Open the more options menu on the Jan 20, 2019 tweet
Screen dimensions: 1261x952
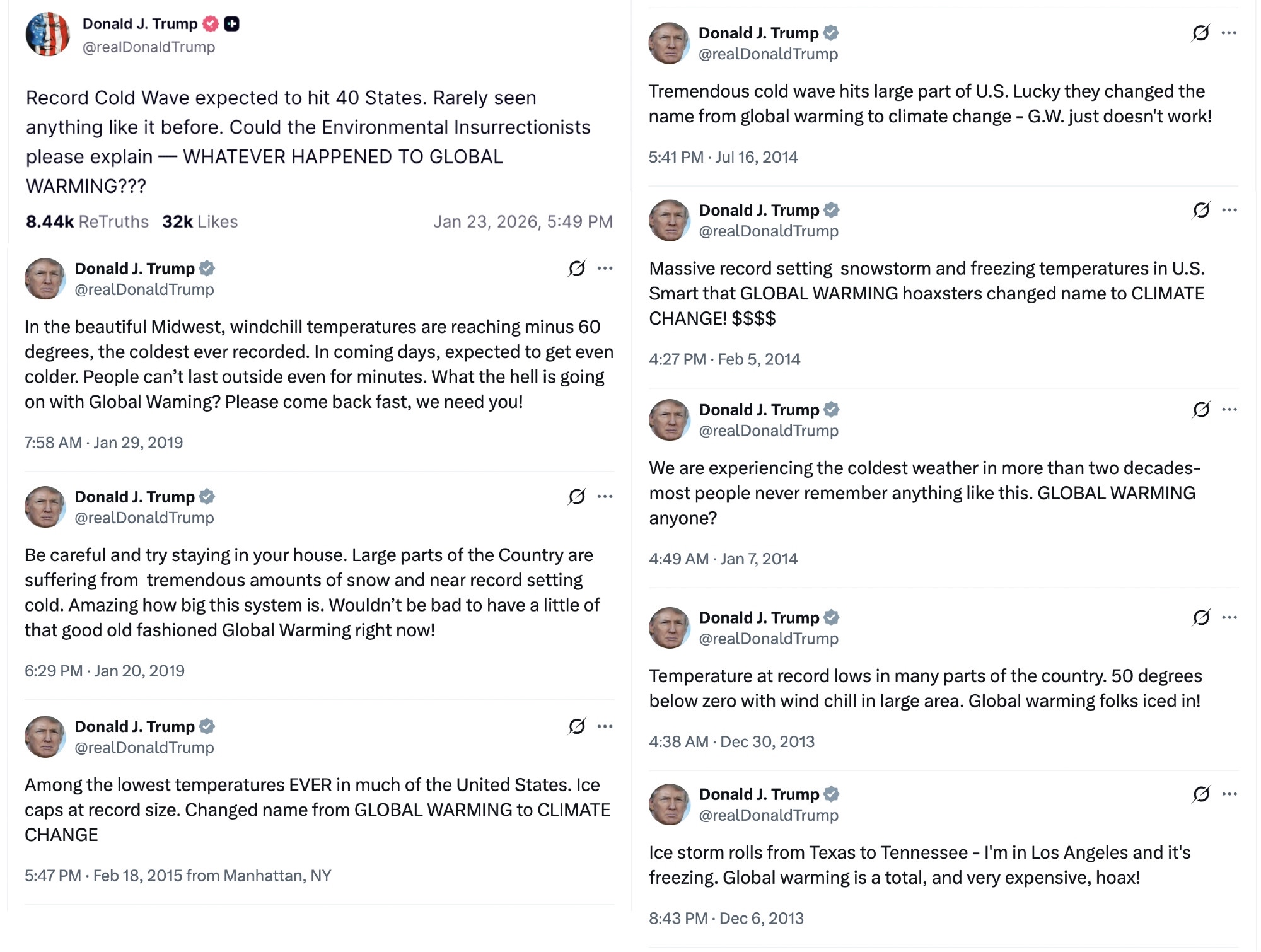[605, 497]
